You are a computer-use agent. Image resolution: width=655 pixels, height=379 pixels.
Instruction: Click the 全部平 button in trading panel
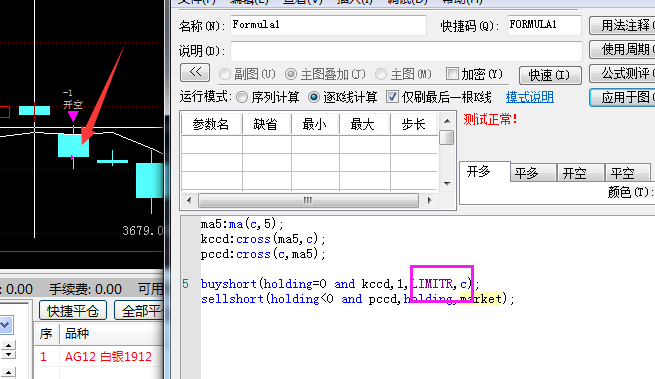[139, 311]
